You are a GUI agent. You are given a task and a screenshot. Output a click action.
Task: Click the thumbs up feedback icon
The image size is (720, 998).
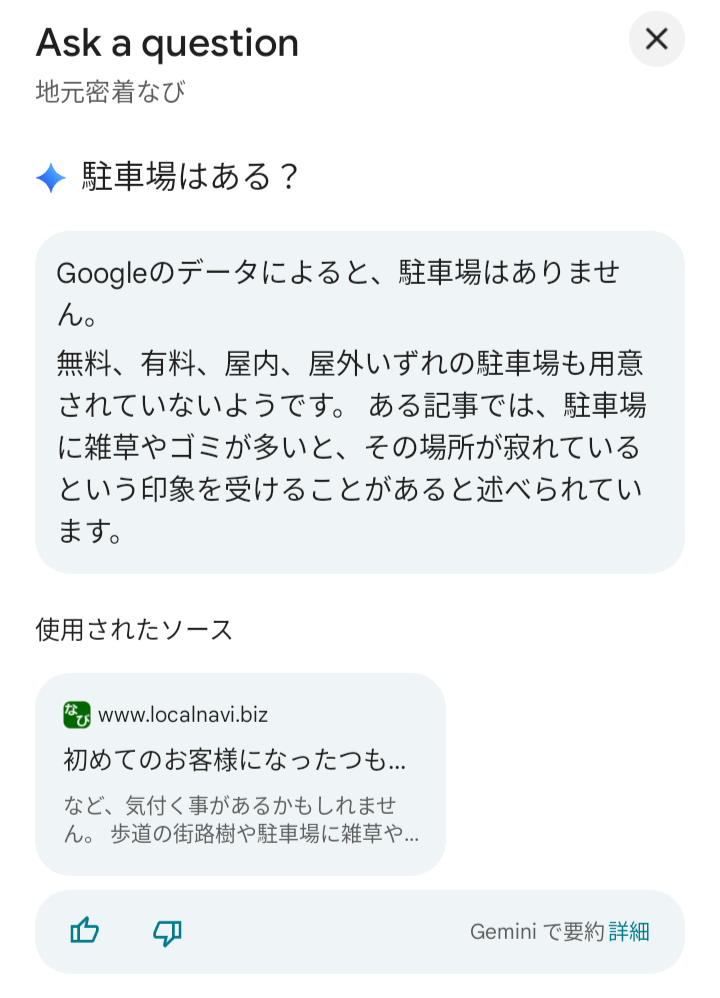(x=85, y=932)
